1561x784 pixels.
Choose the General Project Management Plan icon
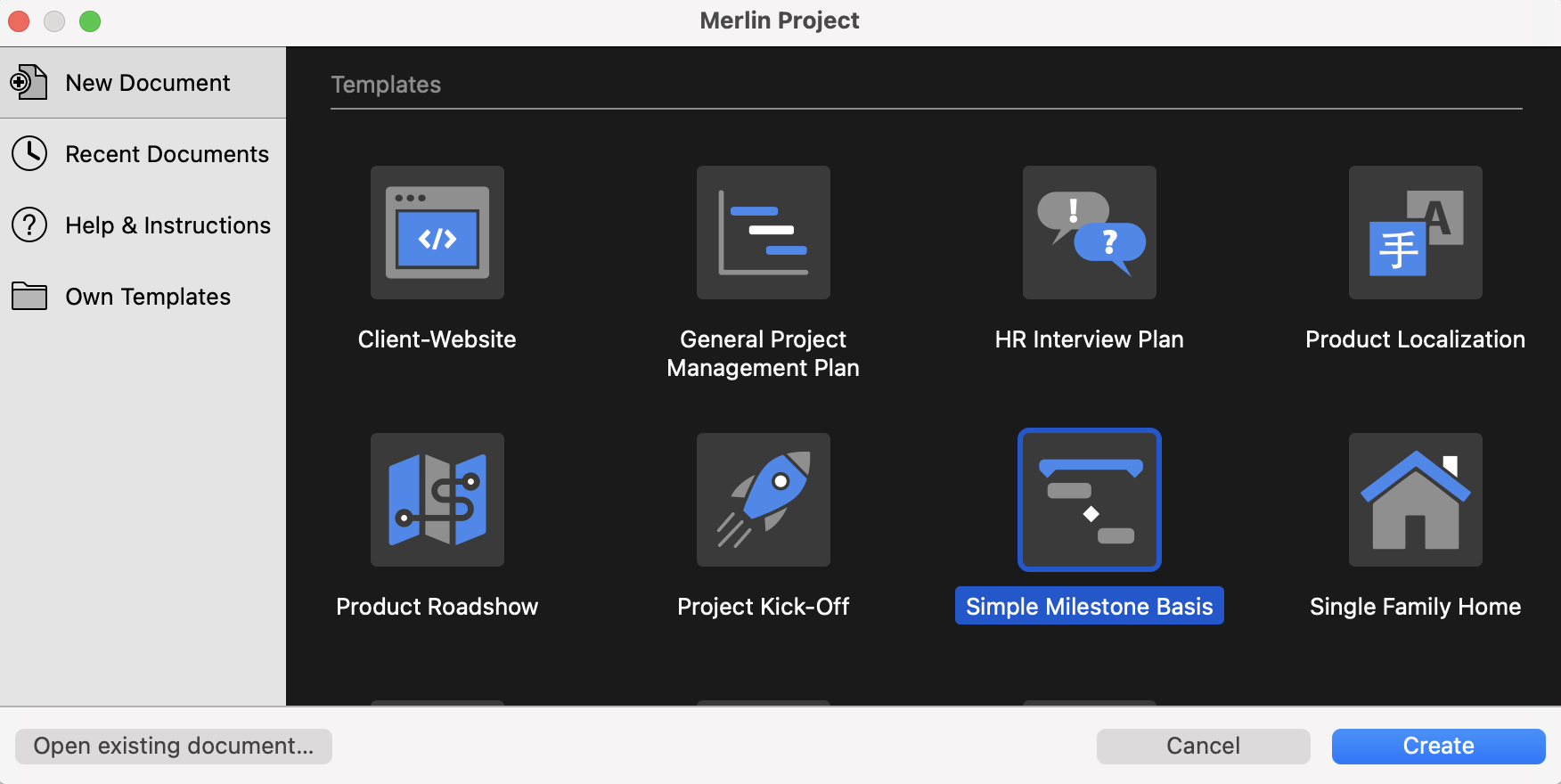point(763,233)
